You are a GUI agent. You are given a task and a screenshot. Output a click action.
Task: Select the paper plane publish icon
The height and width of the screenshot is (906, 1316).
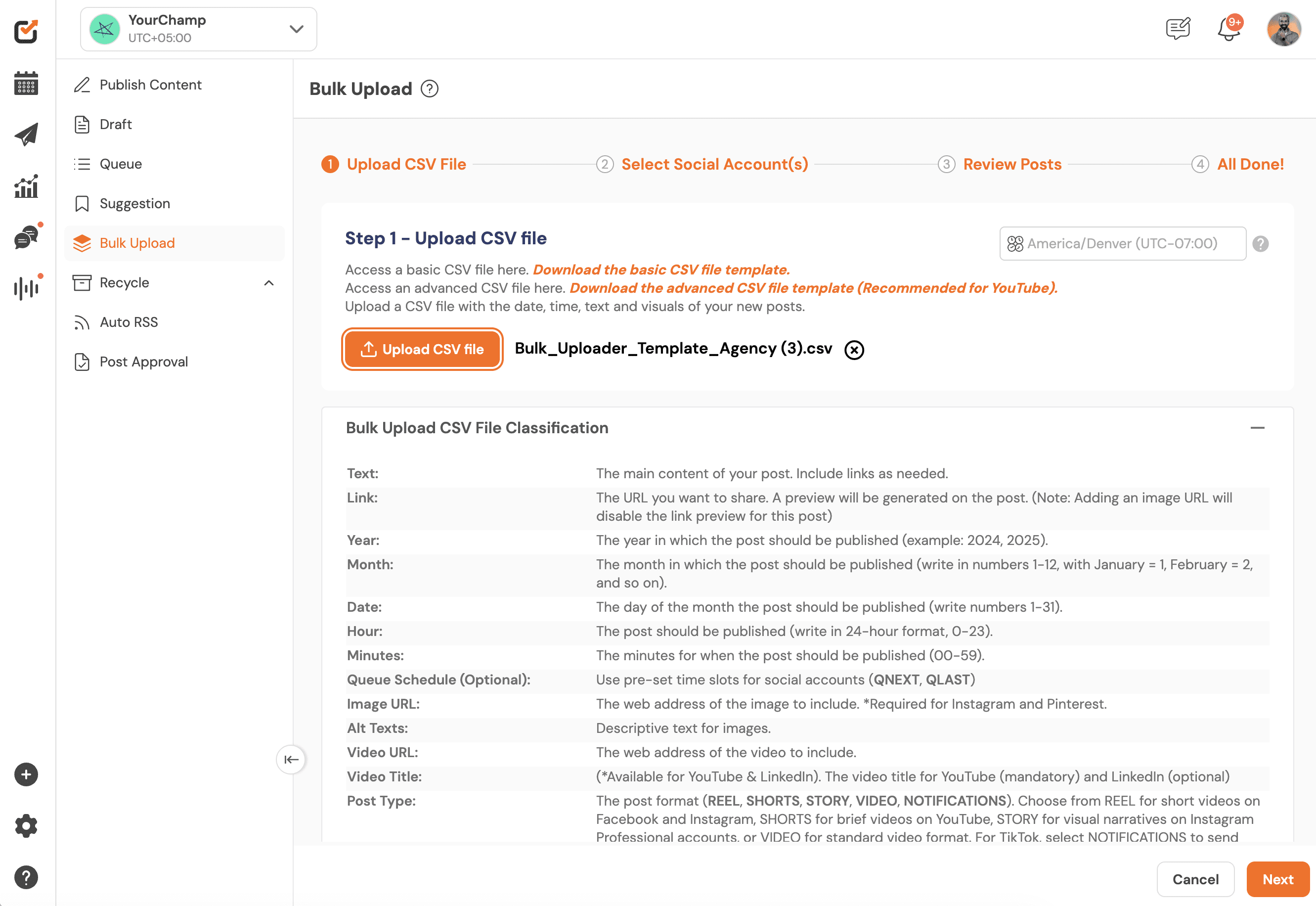coord(26,134)
